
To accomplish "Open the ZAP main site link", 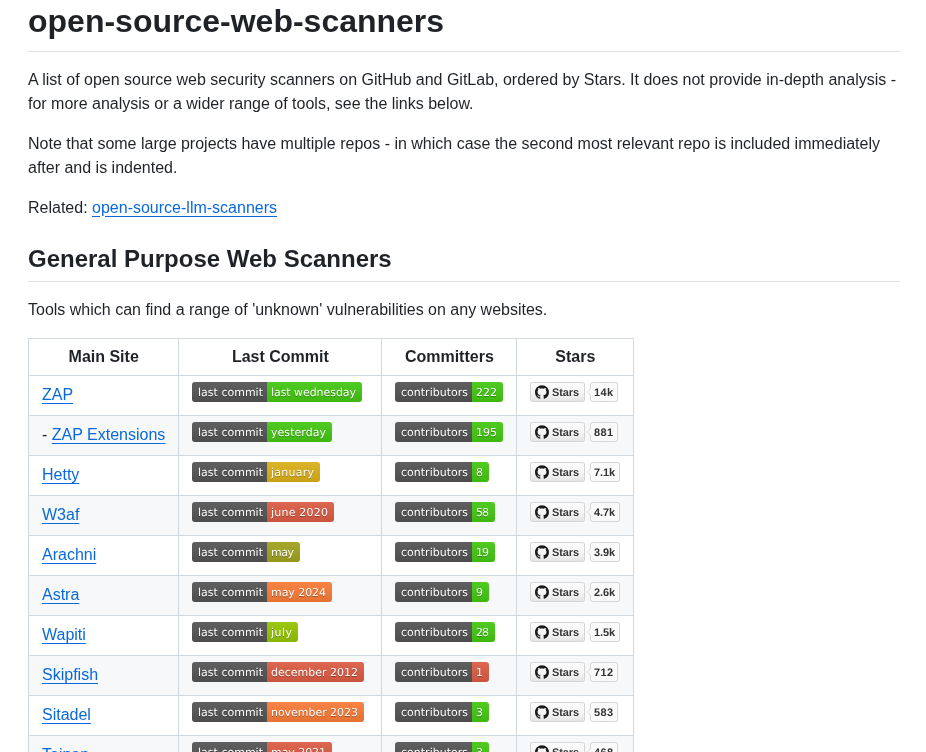I will 57,395.
